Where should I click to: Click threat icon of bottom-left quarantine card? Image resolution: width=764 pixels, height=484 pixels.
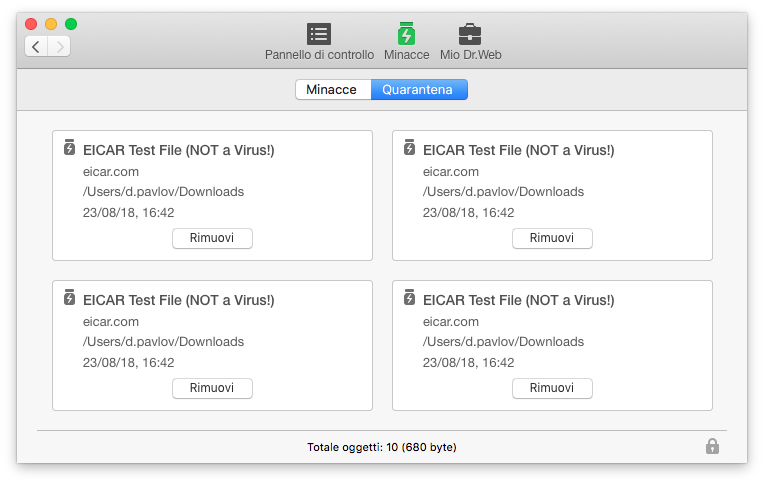coord(69,297)
